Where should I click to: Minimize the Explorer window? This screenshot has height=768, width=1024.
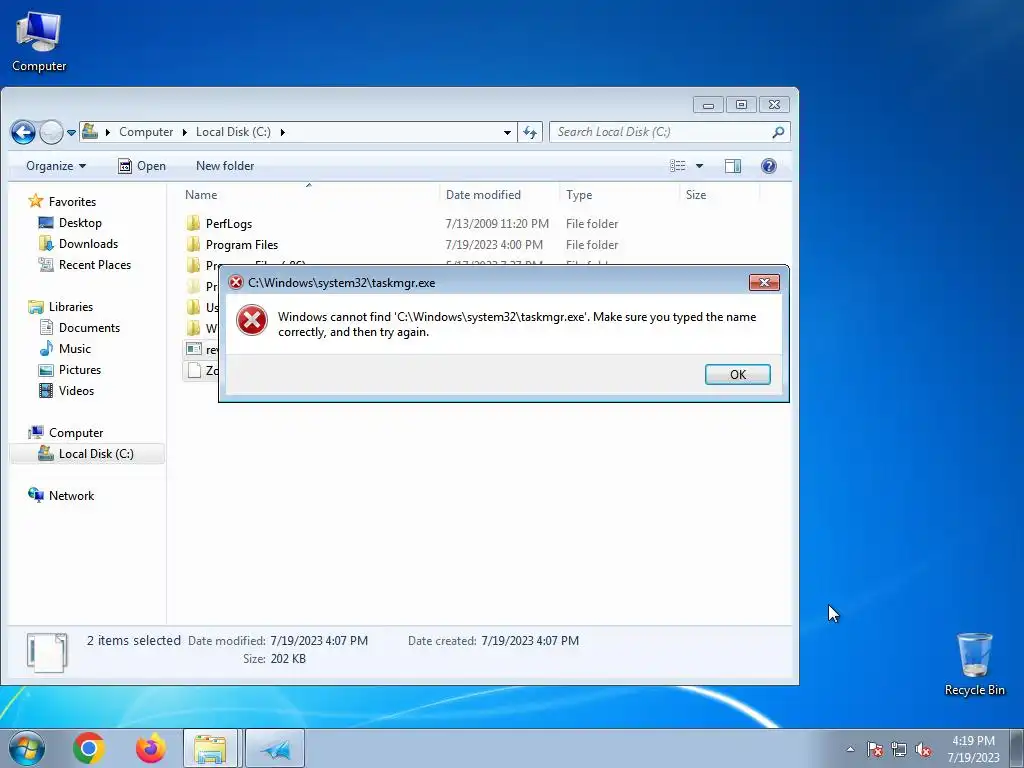click(709, 104)
